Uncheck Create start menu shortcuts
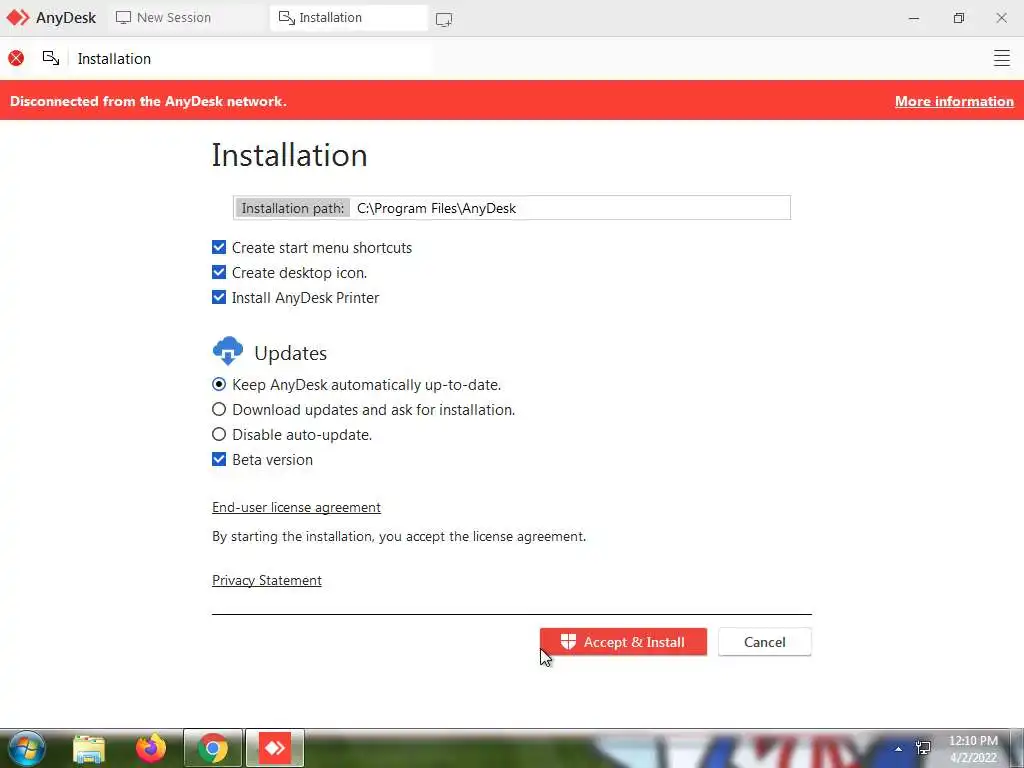The height and width of the screenshot is (768, 1024). (x=219, y=248)
